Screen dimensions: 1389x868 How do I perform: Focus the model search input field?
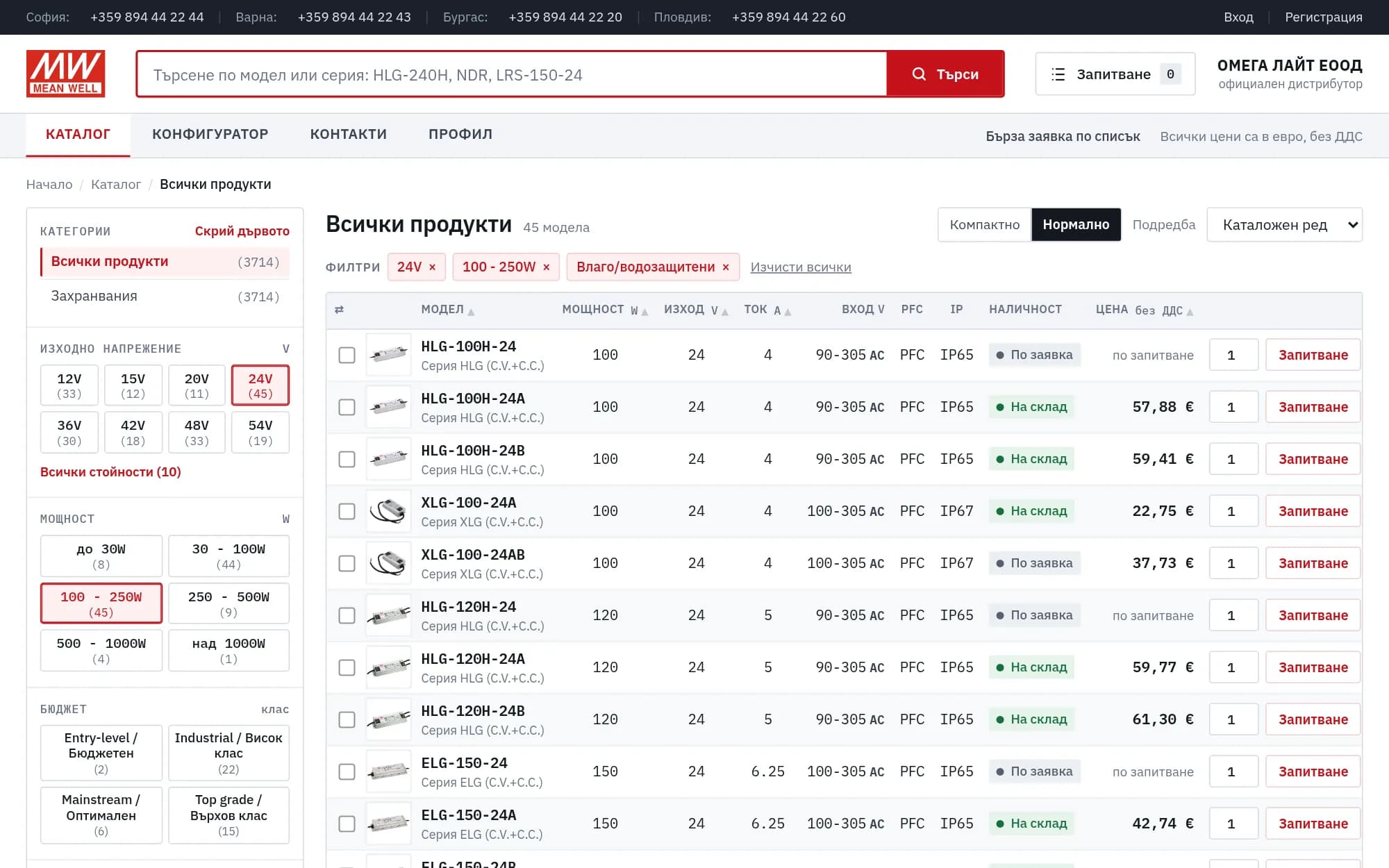pos(512,74)
